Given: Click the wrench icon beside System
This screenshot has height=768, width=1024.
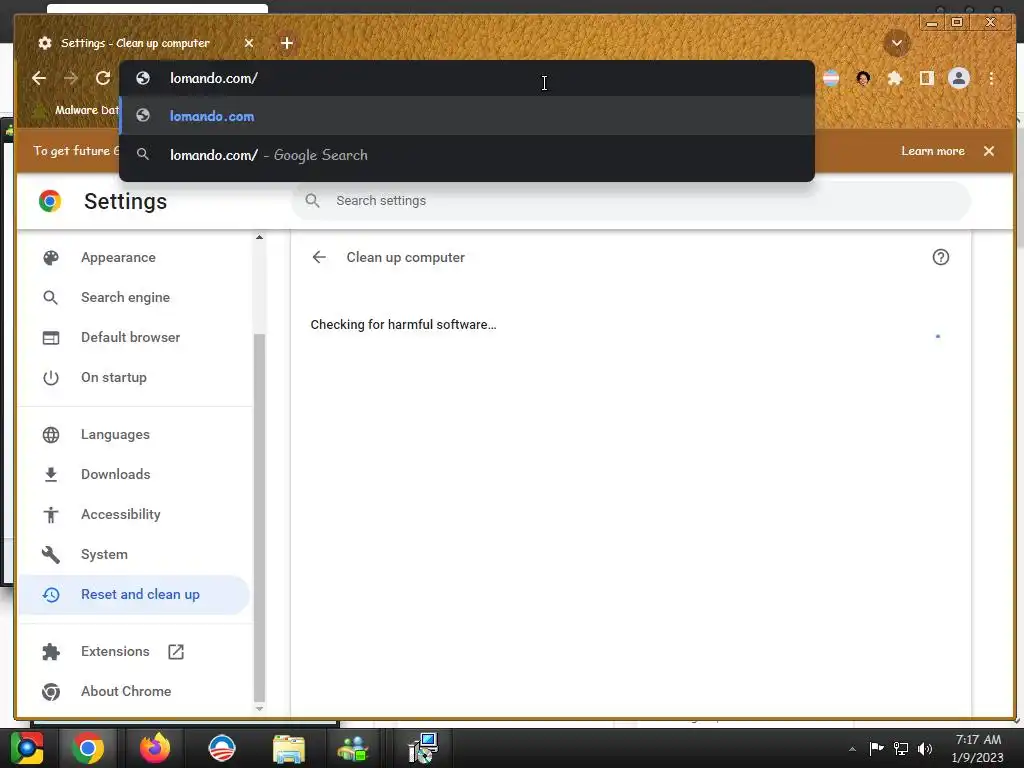Looking at the screenshot, I should pos(51,554).
